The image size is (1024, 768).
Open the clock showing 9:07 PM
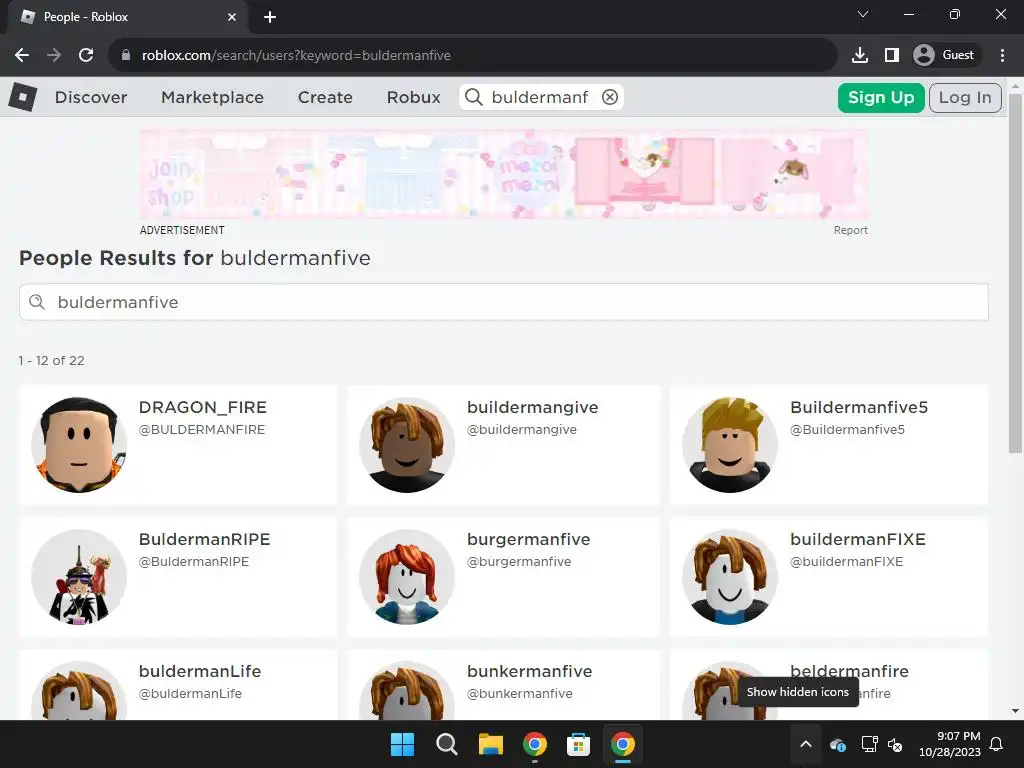(x=950, y=744)
